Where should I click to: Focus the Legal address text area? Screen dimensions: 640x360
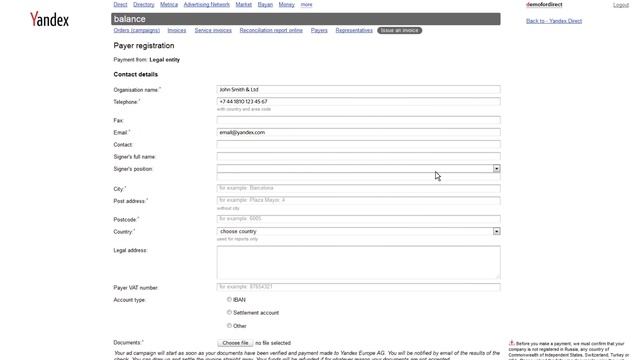click(358, 262)
